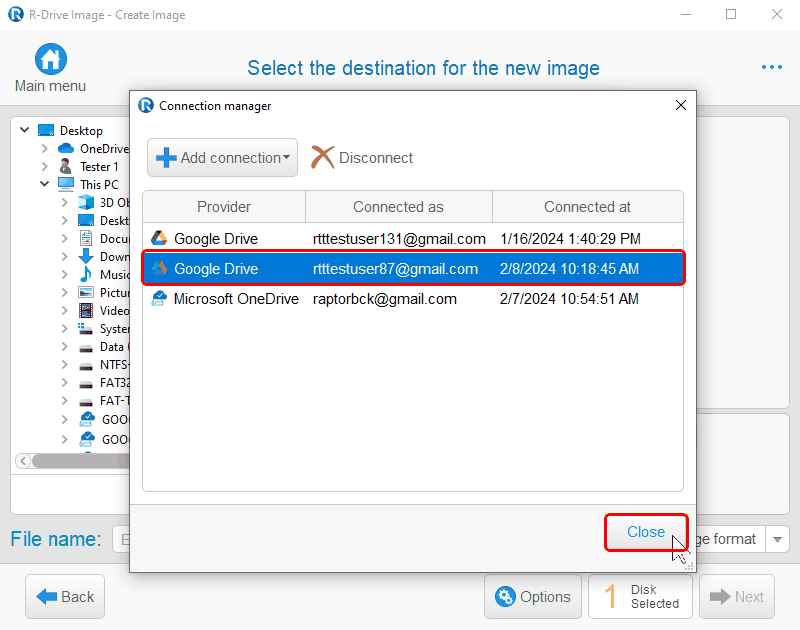The height and width of the screenshot is (630, 800).
Task: Expand the FAT32 drive tree node
Action: click(x=64, y=383)
